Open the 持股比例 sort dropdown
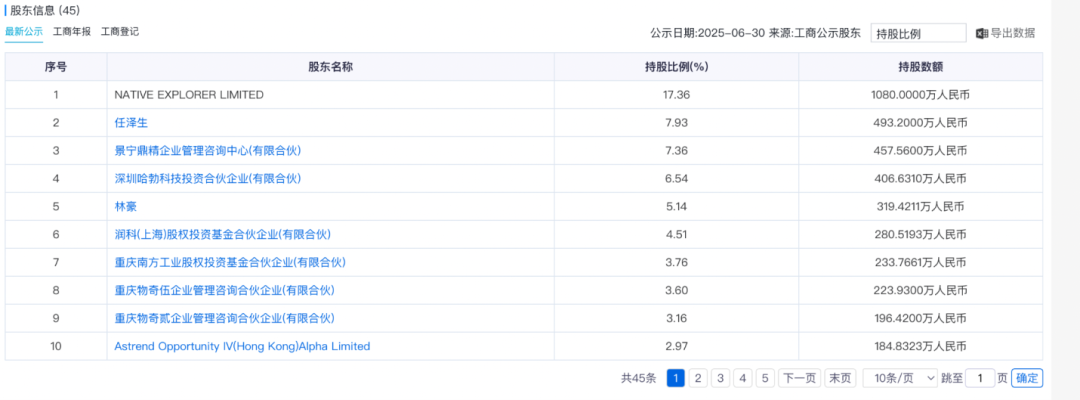 tap(918, 33)
